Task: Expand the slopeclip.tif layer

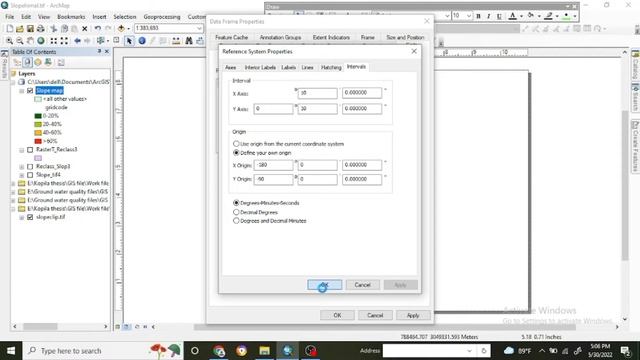Action: (x=22, y=217)
